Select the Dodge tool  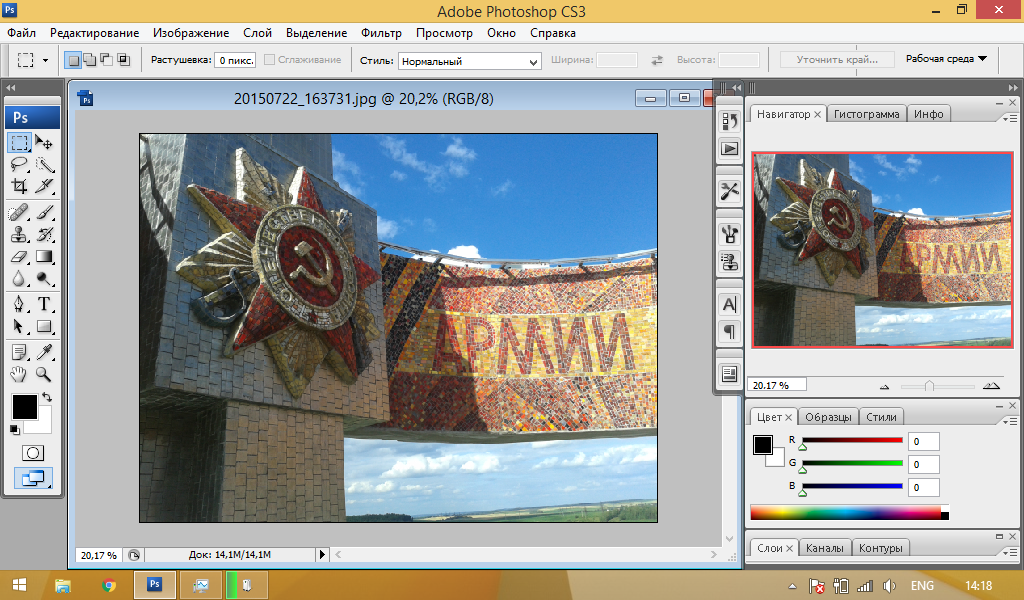click(x=44, y=279)
